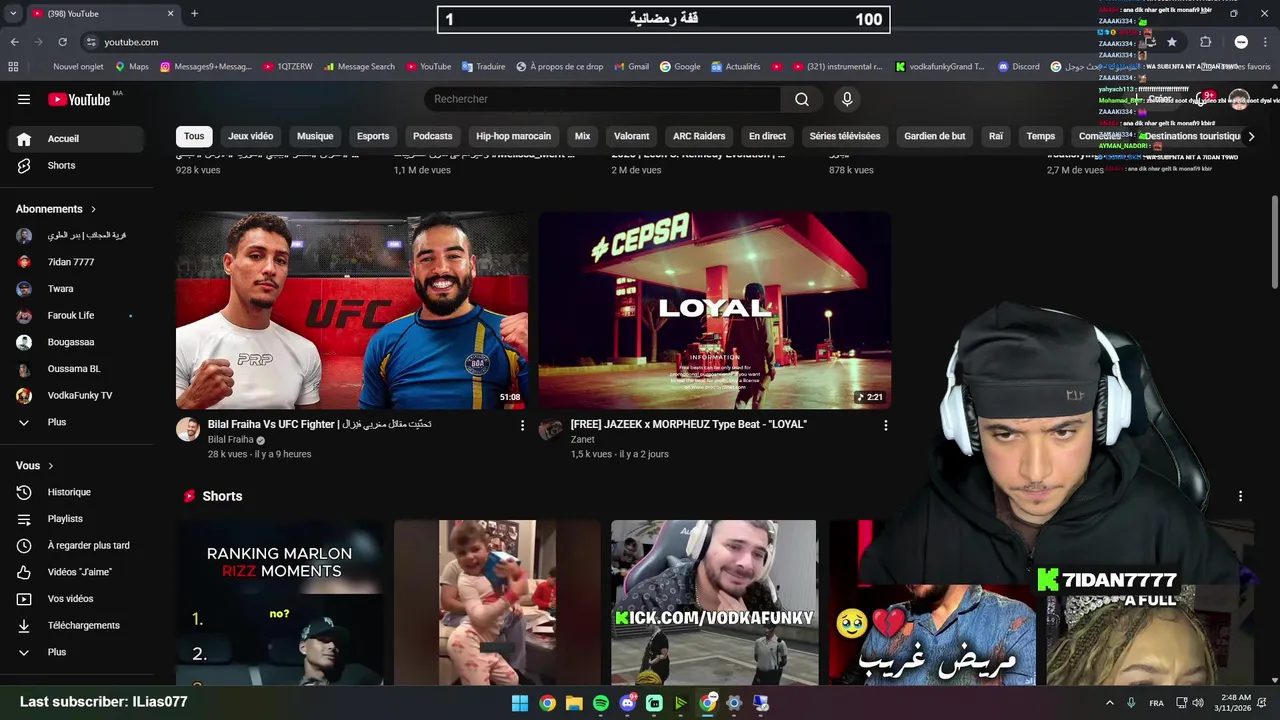Play Ranking Marlon Rizz Moments short
The image size is (1280, 720).
(x=280, y=602)
